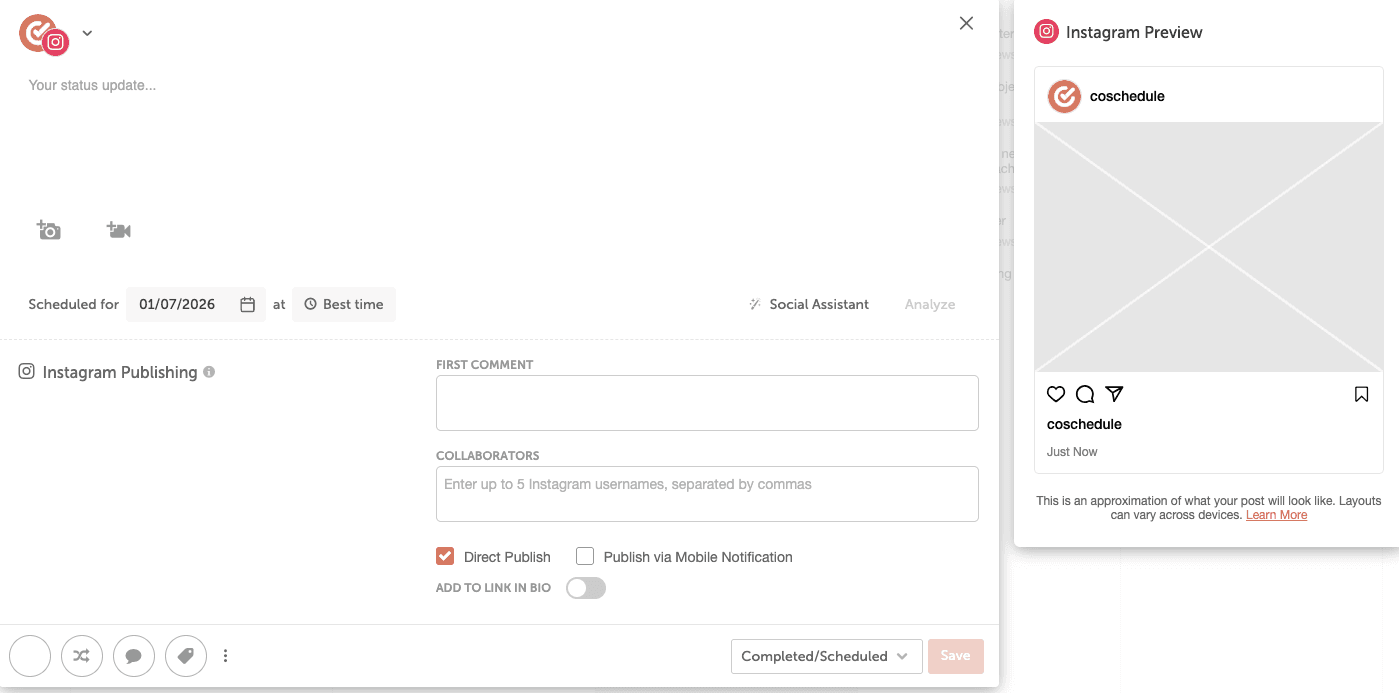Open the scheduled date picker field
The width and height of the screenshot is (1399, 693).
coord(196,305)
